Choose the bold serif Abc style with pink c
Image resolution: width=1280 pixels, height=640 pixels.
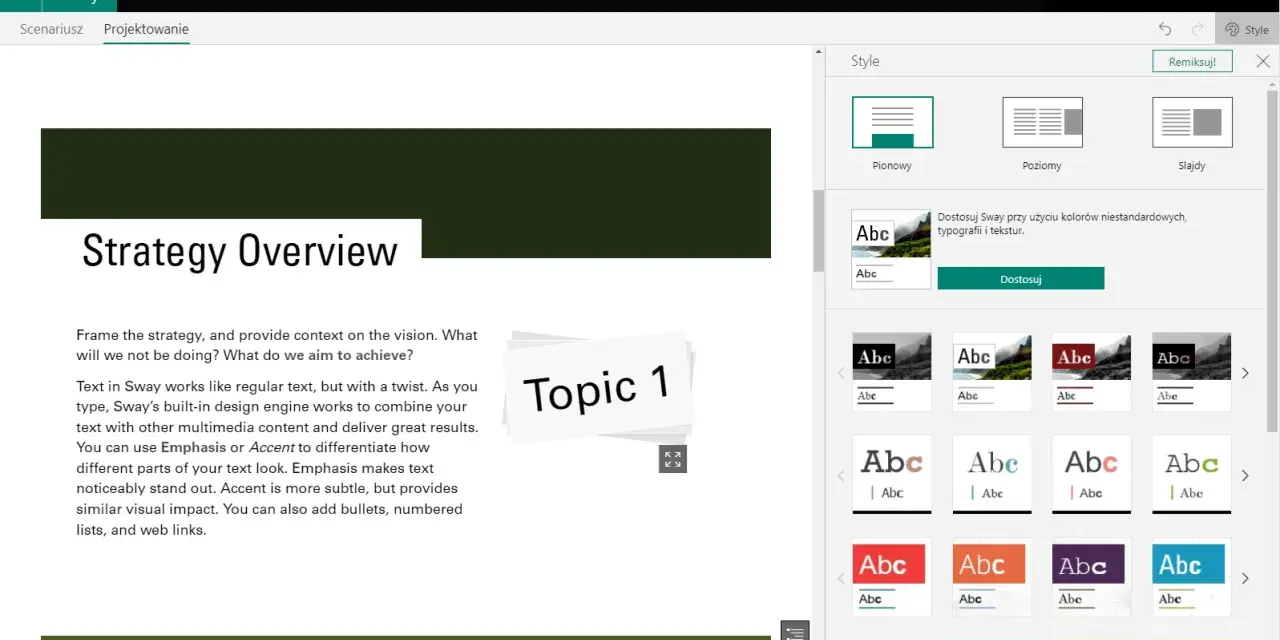(x=892, y=474)
